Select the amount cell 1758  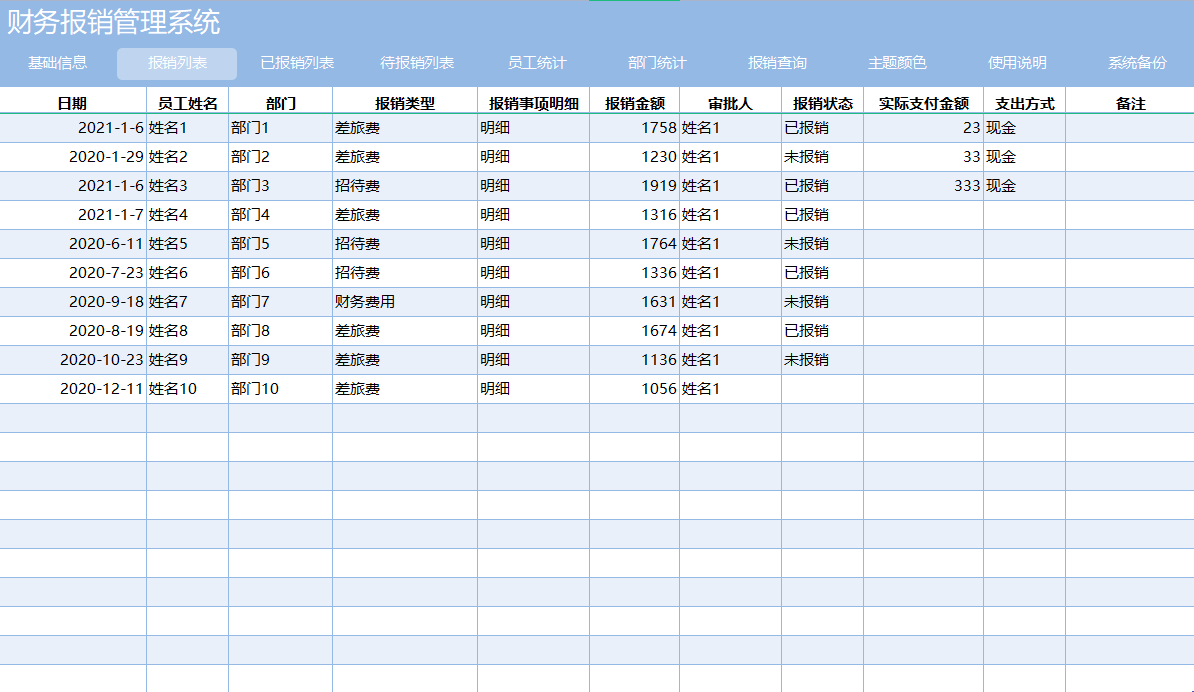635,128
